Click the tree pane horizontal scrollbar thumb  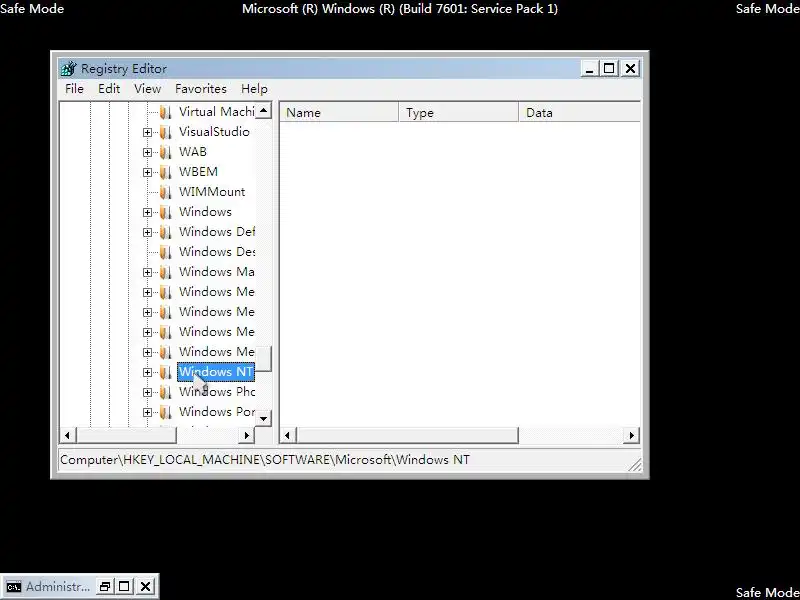pos(126,435)
